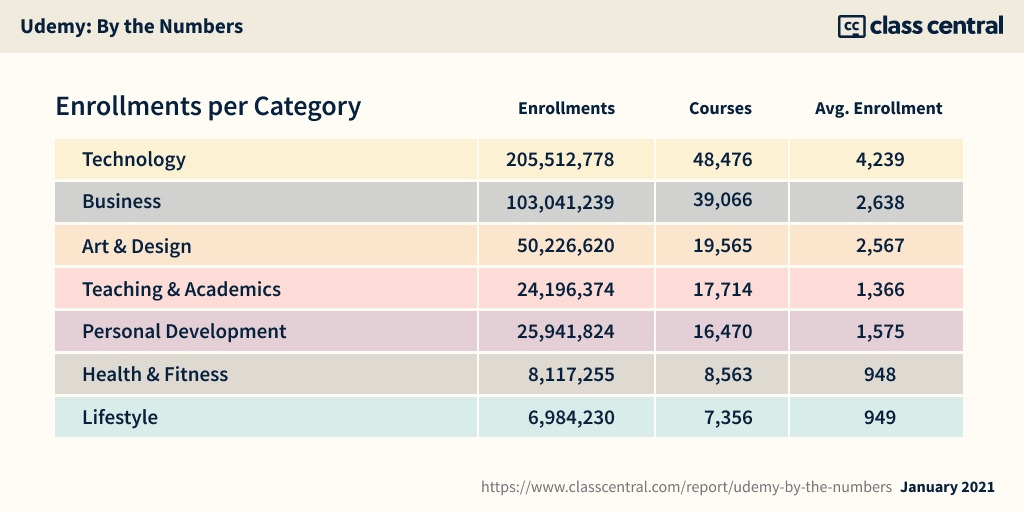Click the Health & Fitness row label
Screen dimensions: 1024x512
(x=155, y=374)
